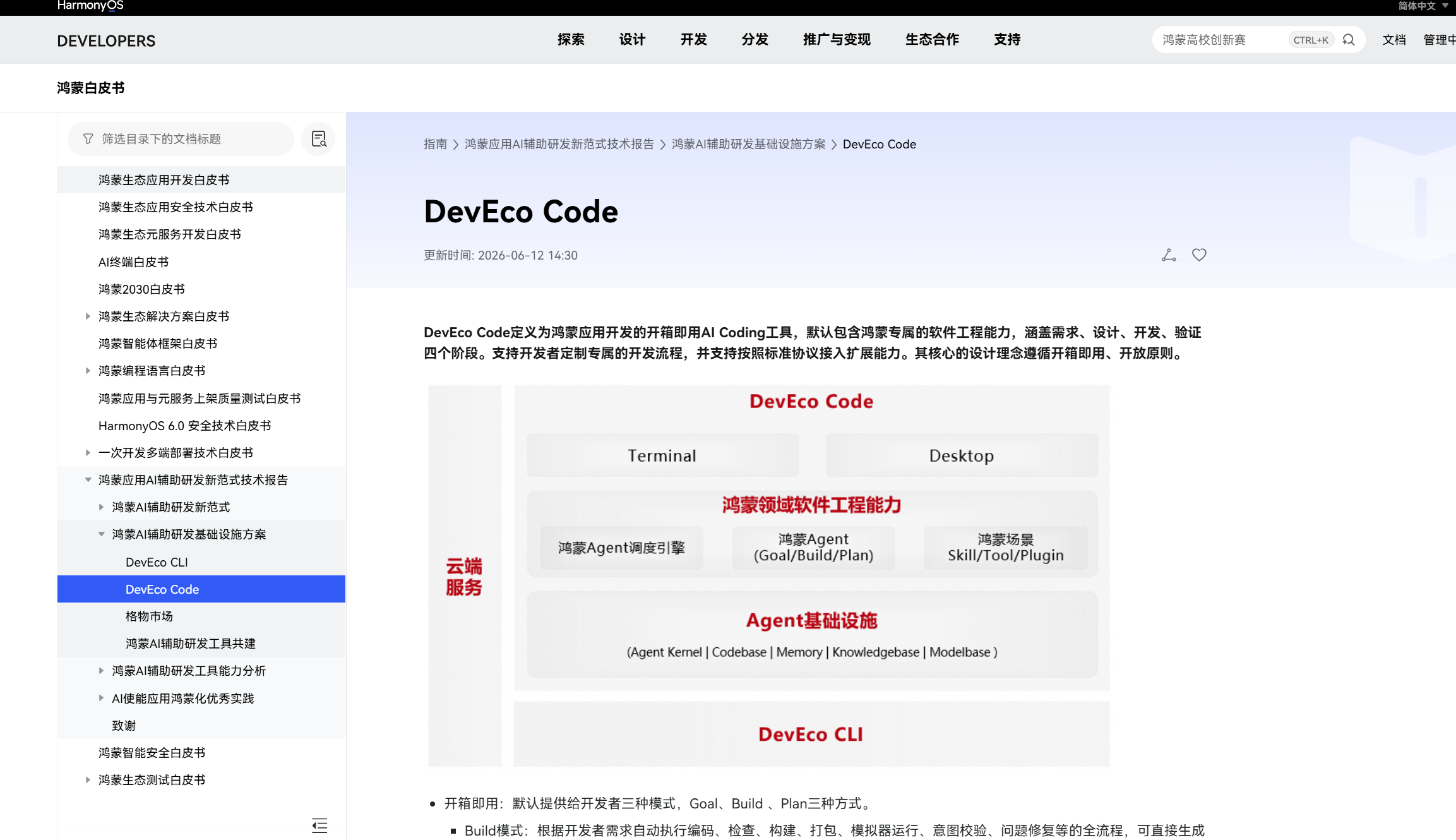Click the 更新时间 2026-06-12 14:30 text
1456x840 pixels.
[501, 255]
